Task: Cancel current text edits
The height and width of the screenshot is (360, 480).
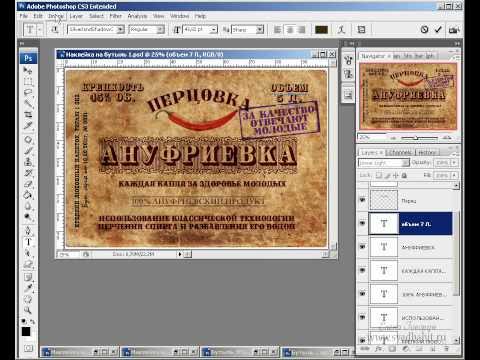Action: coord(424,30)
